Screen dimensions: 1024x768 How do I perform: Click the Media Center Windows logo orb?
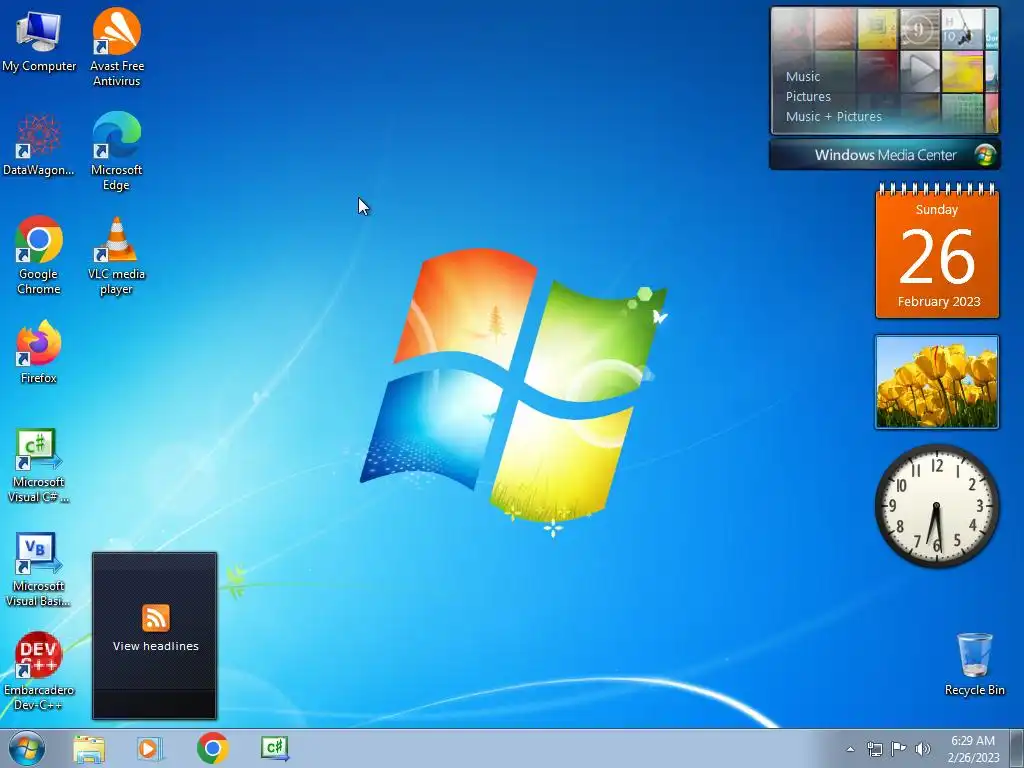[x=985, y=155]
